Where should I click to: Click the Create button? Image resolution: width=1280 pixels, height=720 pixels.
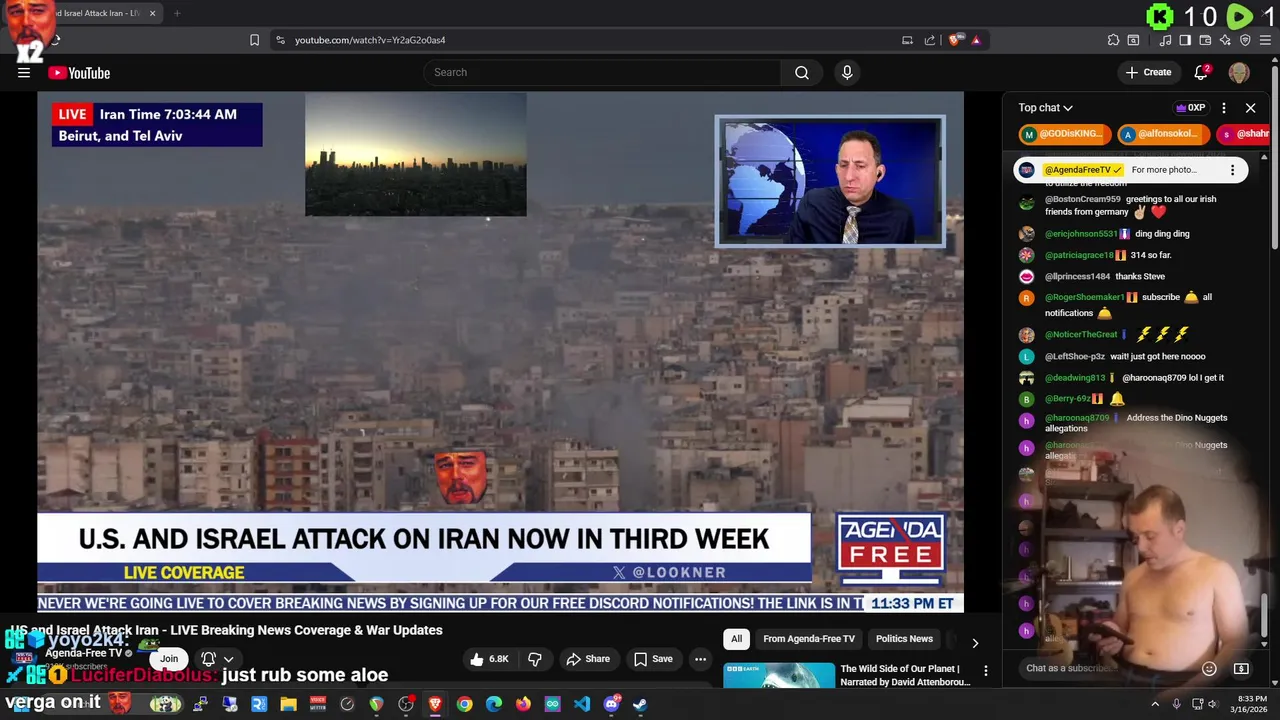[x=1148, y=72]
